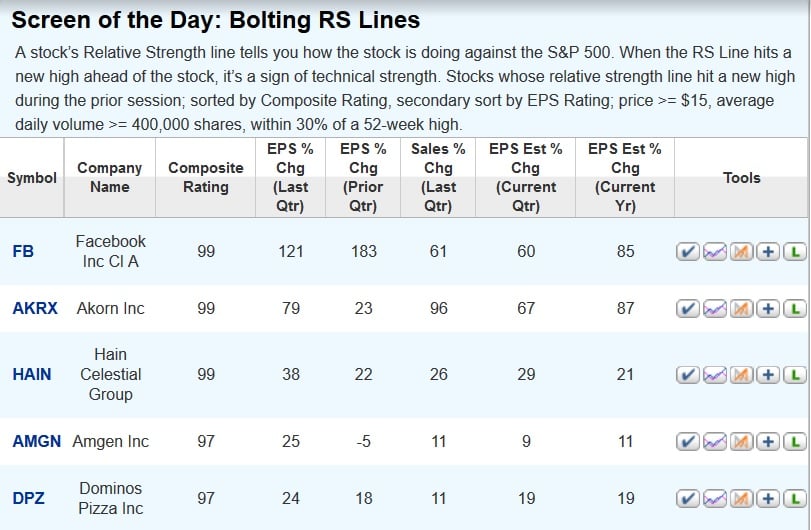Open the AMGN ticker link
Image resolution: width=811 pixels, height=530 pixels.
point(37,442)
